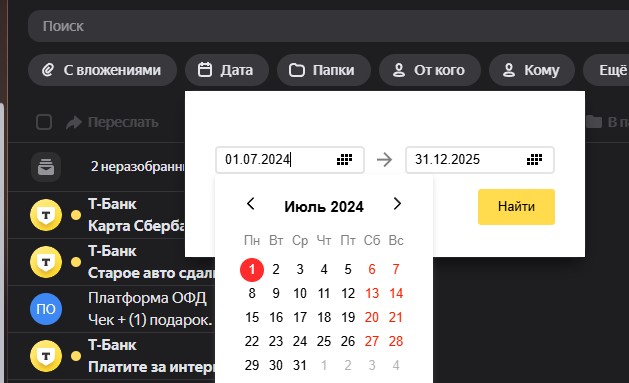Click the Июль 2024 calendar header
This screenshot has height=383, width=629.
324,207
